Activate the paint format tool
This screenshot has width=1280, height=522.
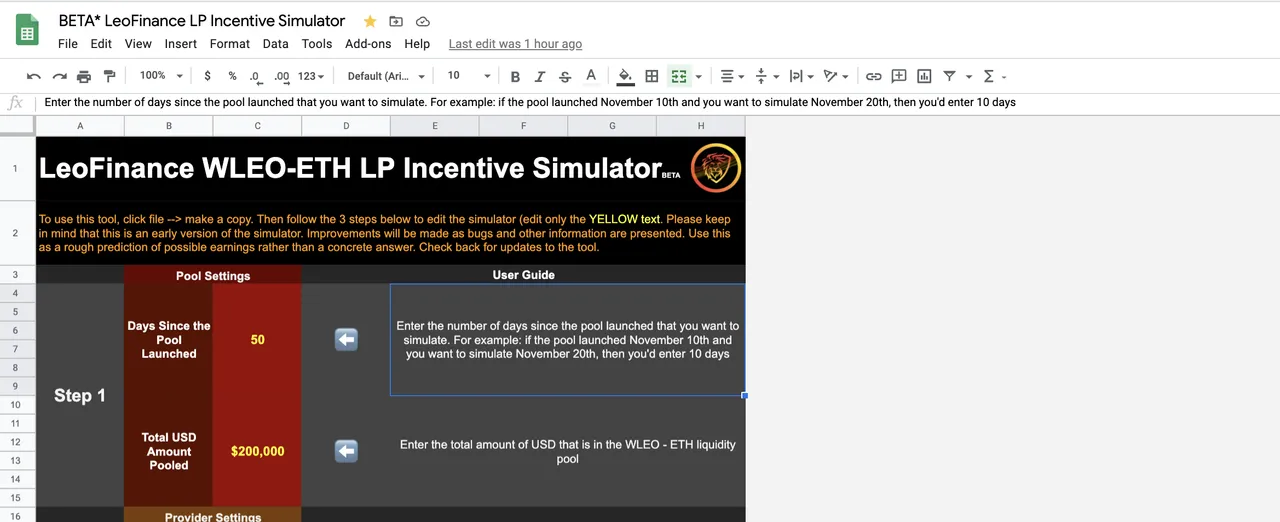110,76
